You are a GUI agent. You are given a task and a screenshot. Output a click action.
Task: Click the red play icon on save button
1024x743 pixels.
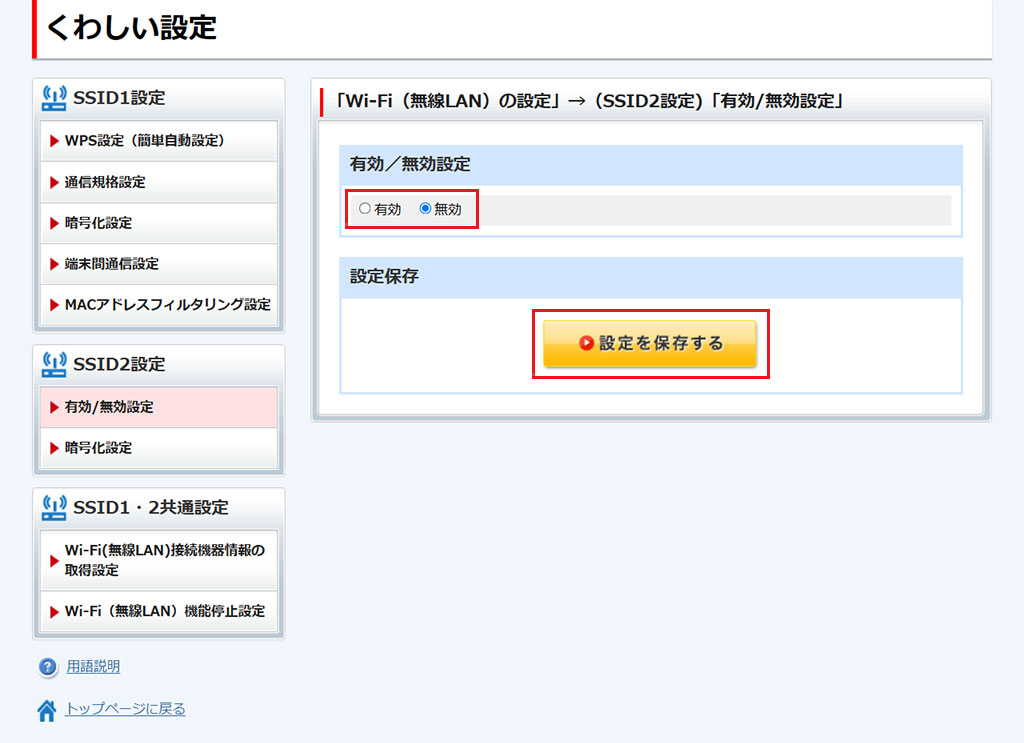point(587,343)
